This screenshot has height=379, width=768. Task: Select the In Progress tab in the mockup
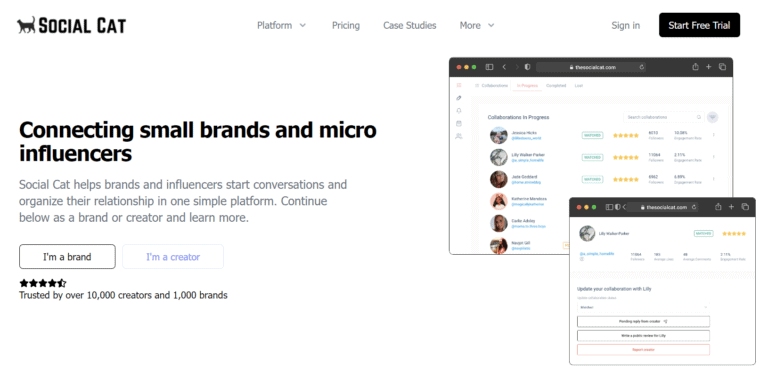pyautogui.click(x=527, y=86)
